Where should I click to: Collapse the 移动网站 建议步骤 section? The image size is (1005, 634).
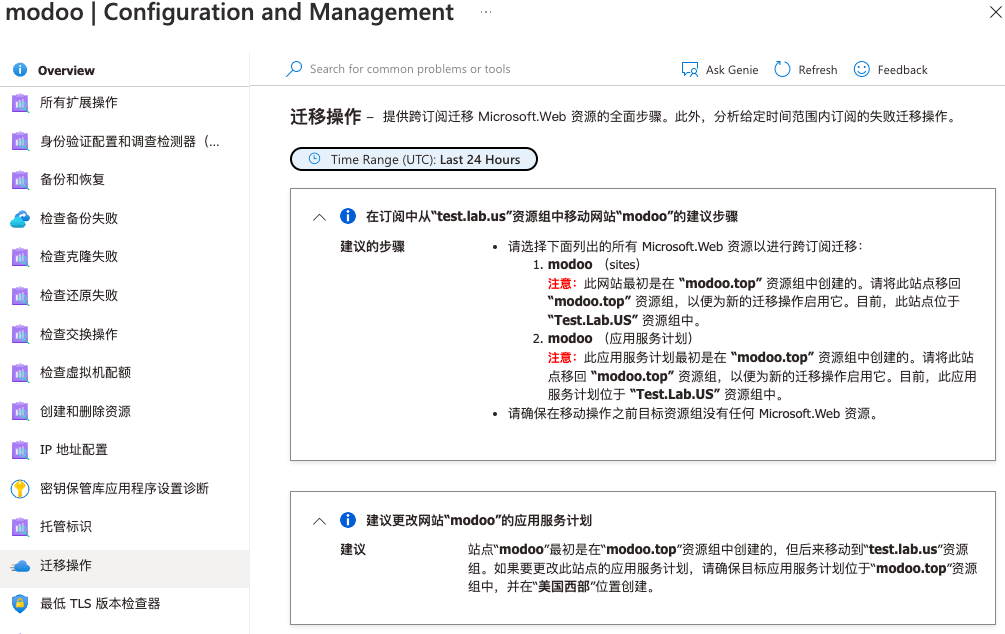(x=319, y=217)
